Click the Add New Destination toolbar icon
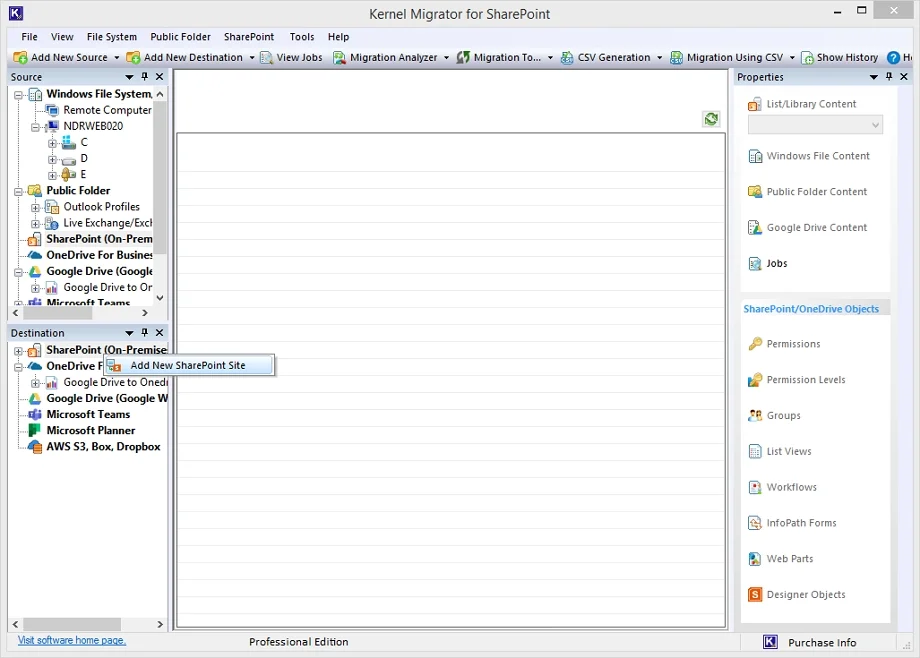 (133, 58)
